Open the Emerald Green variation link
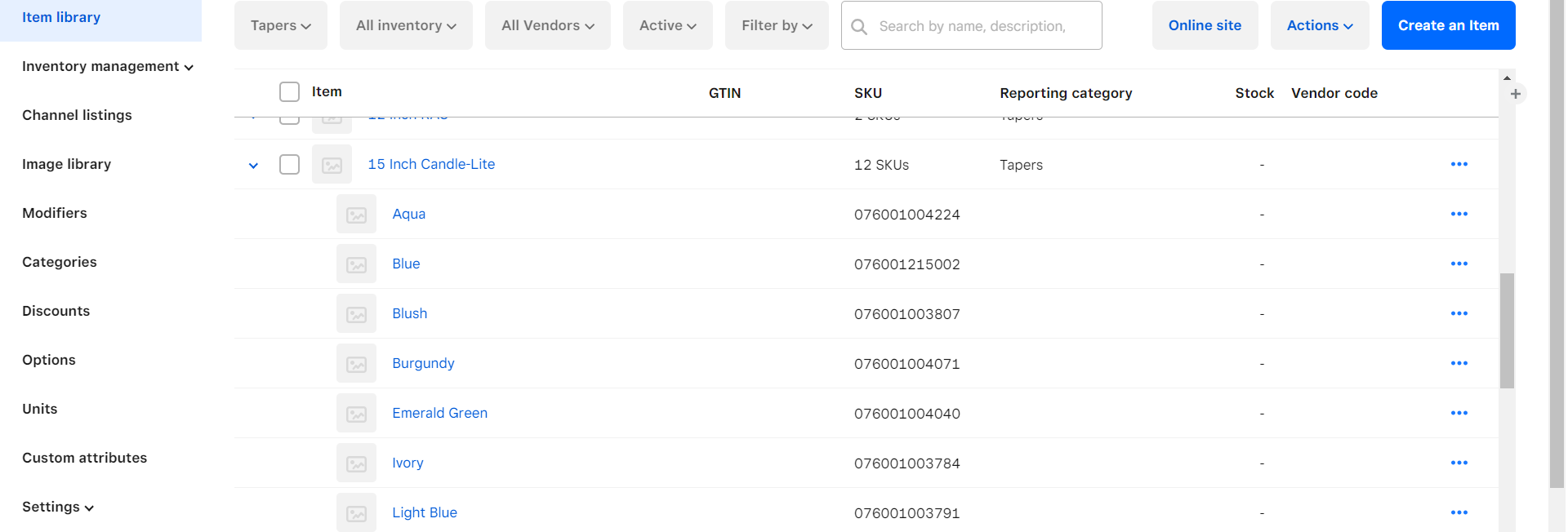Image resolution: width=1568 pixels, height=532 pixels. [x=440, y=413]
